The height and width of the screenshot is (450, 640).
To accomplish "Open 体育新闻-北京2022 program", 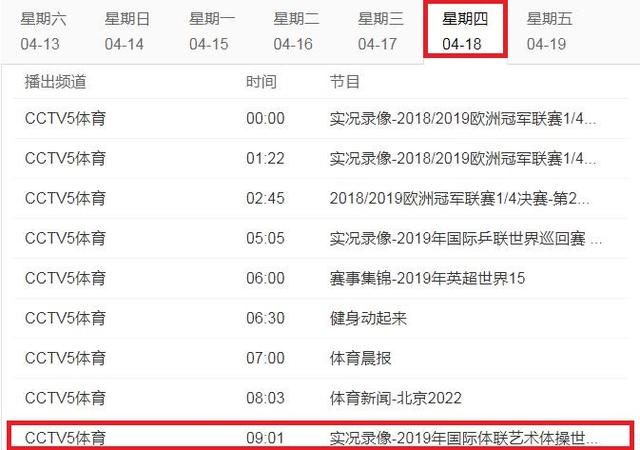I will (396, 398).
